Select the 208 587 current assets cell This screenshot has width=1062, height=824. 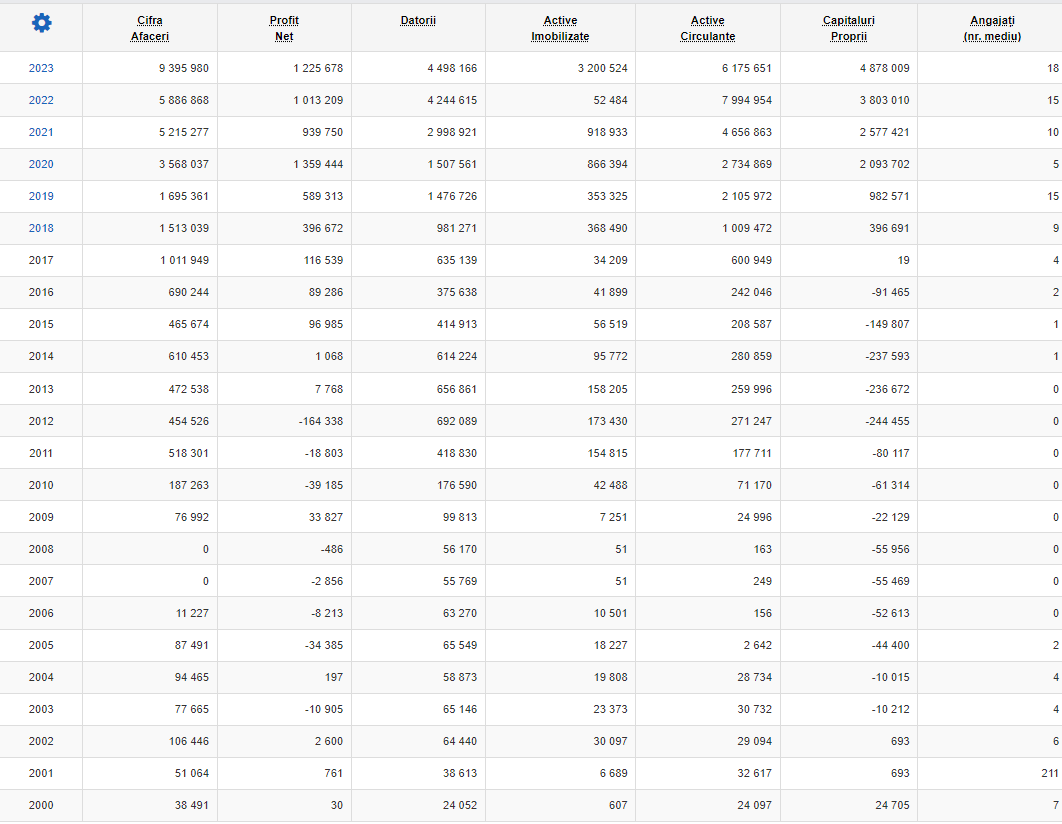[x=708, y=324]
